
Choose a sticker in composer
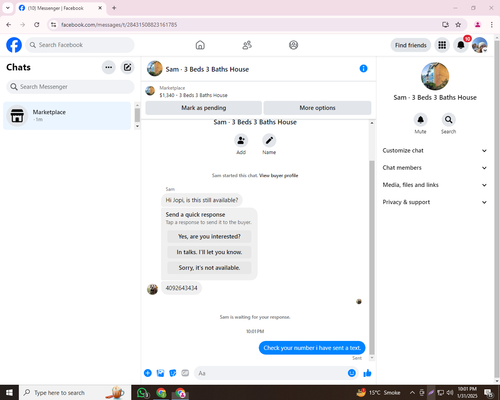pyautogui.click(x=173, y=373)
